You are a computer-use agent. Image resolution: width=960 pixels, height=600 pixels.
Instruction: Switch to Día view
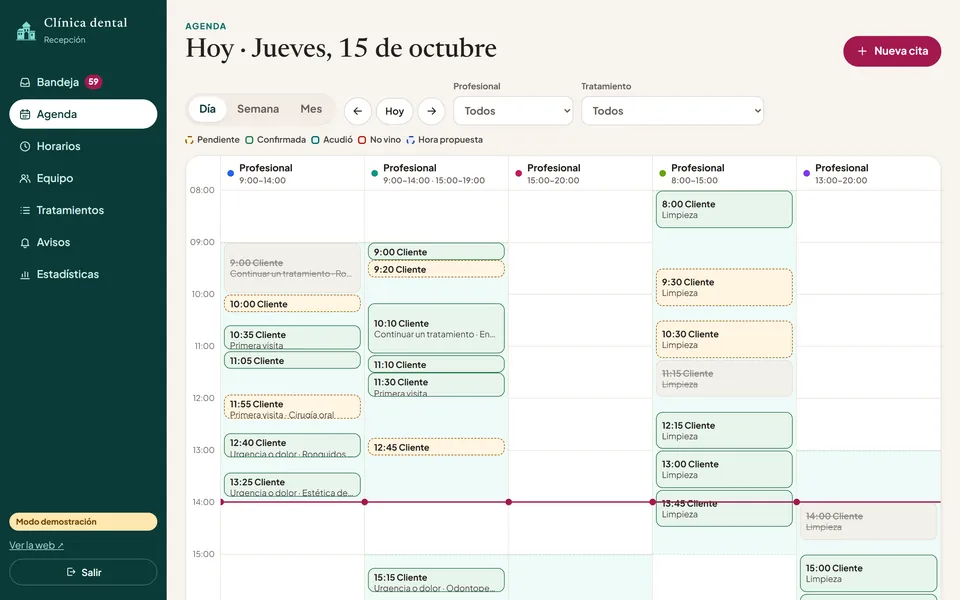(x=207, y=109)
